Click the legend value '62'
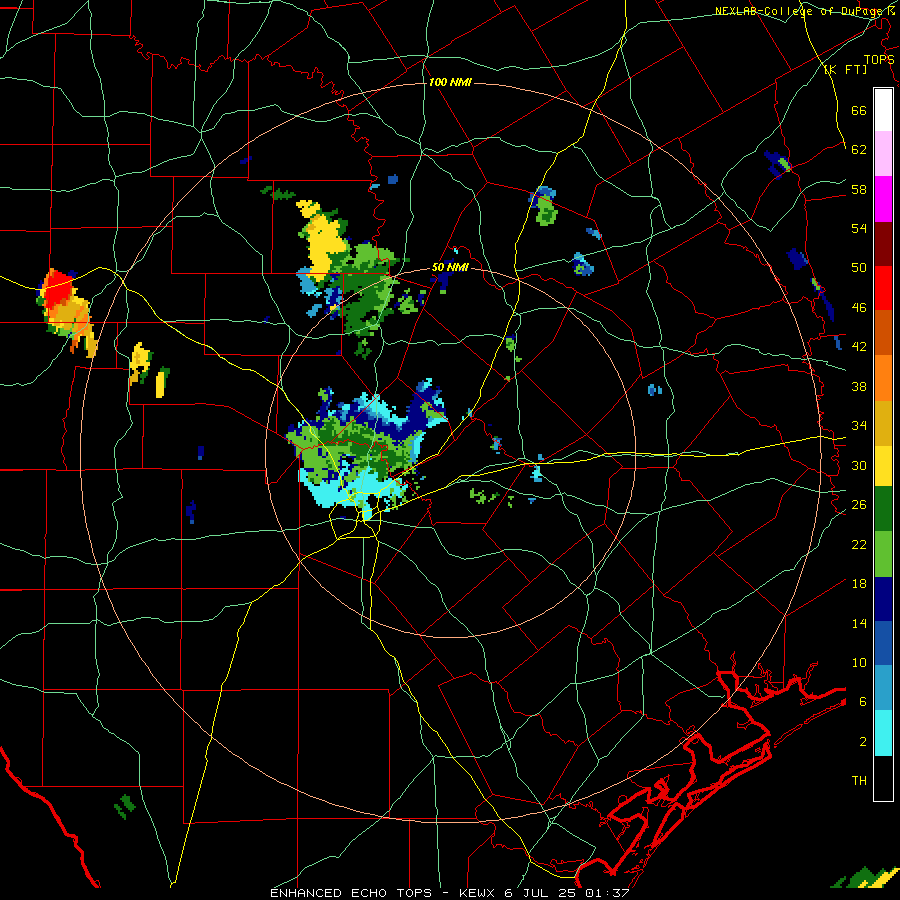Image resolution: width=900 pixels, height=900 pixels. (859, 150)
